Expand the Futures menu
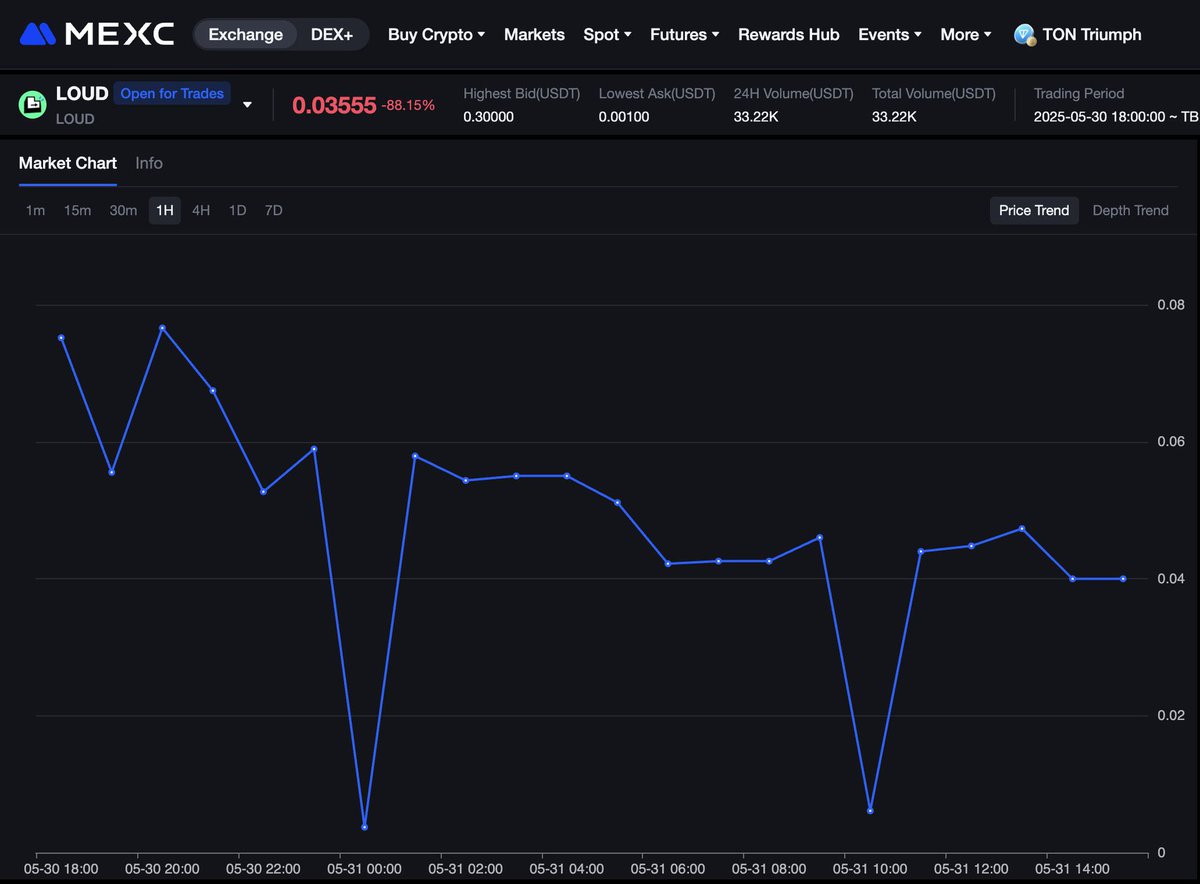This screenshot has width=1200, height=884. pos(684,34)
